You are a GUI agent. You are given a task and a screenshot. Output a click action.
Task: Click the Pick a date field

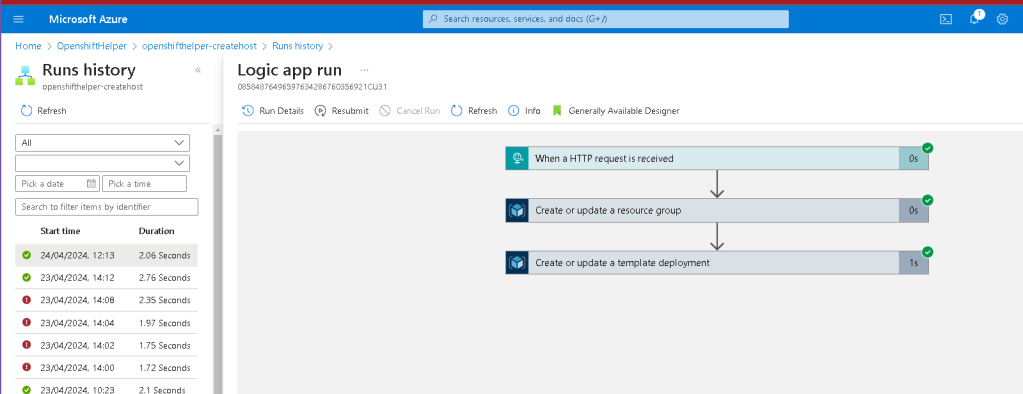57,184
